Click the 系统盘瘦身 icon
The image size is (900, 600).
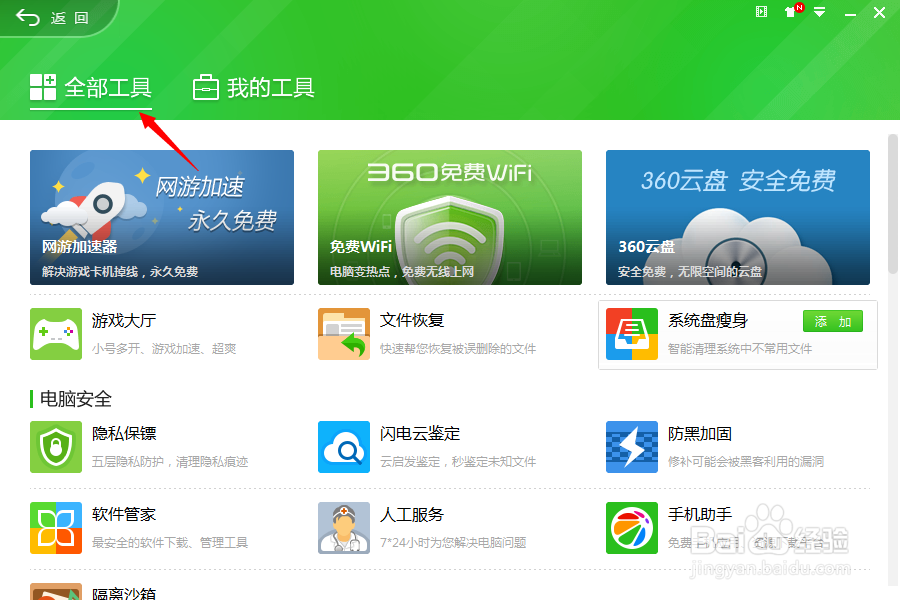tap(632, 334)
